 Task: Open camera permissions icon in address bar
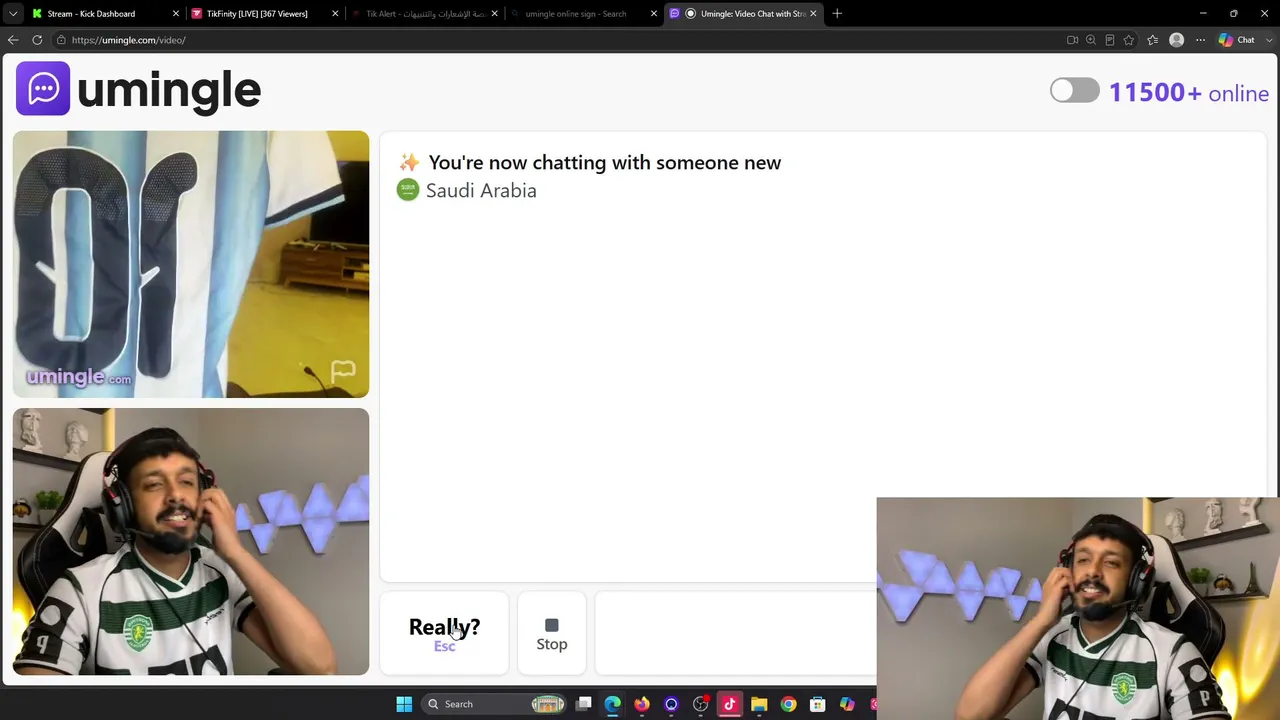tap(1072, 40)
